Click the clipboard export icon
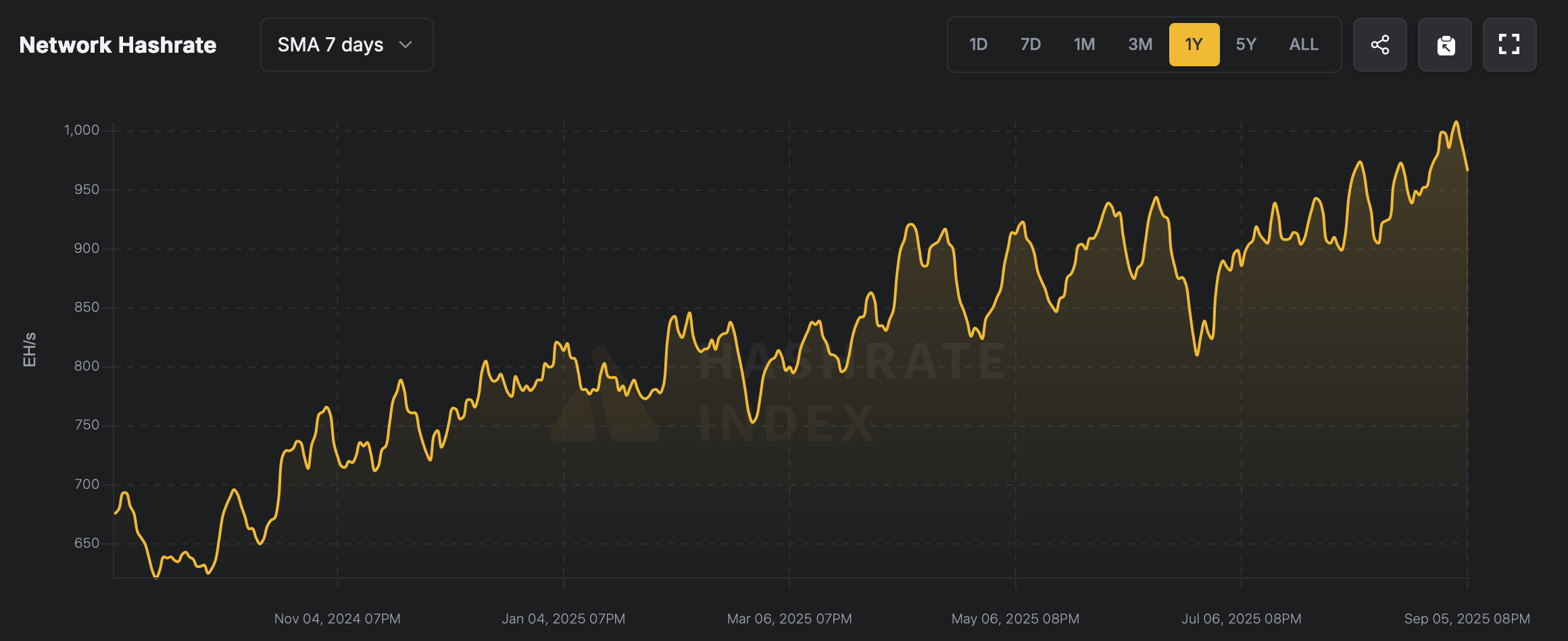Screen dimensions: 1568x641 1445,45
